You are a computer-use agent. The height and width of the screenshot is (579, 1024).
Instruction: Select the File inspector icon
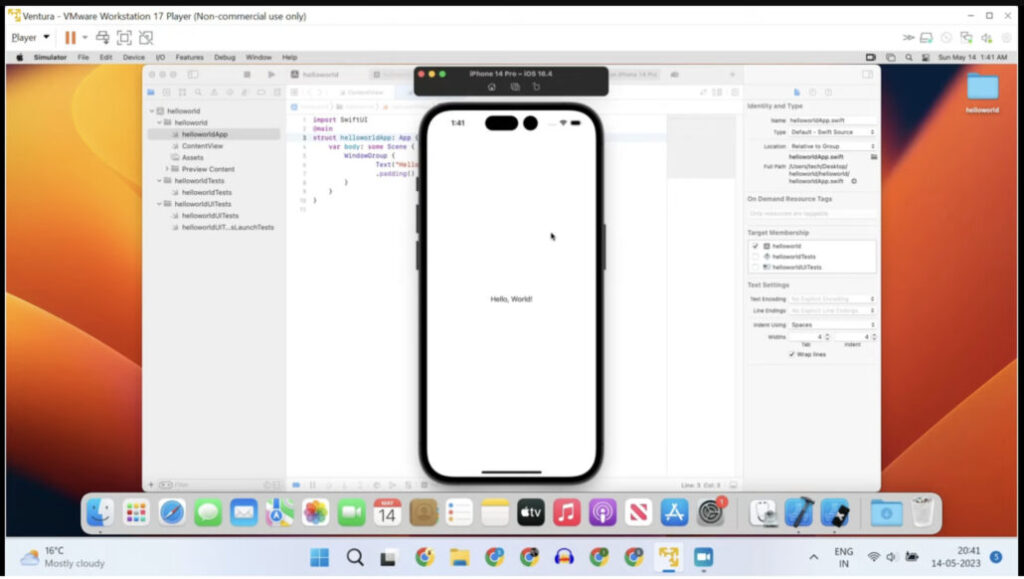797,93
